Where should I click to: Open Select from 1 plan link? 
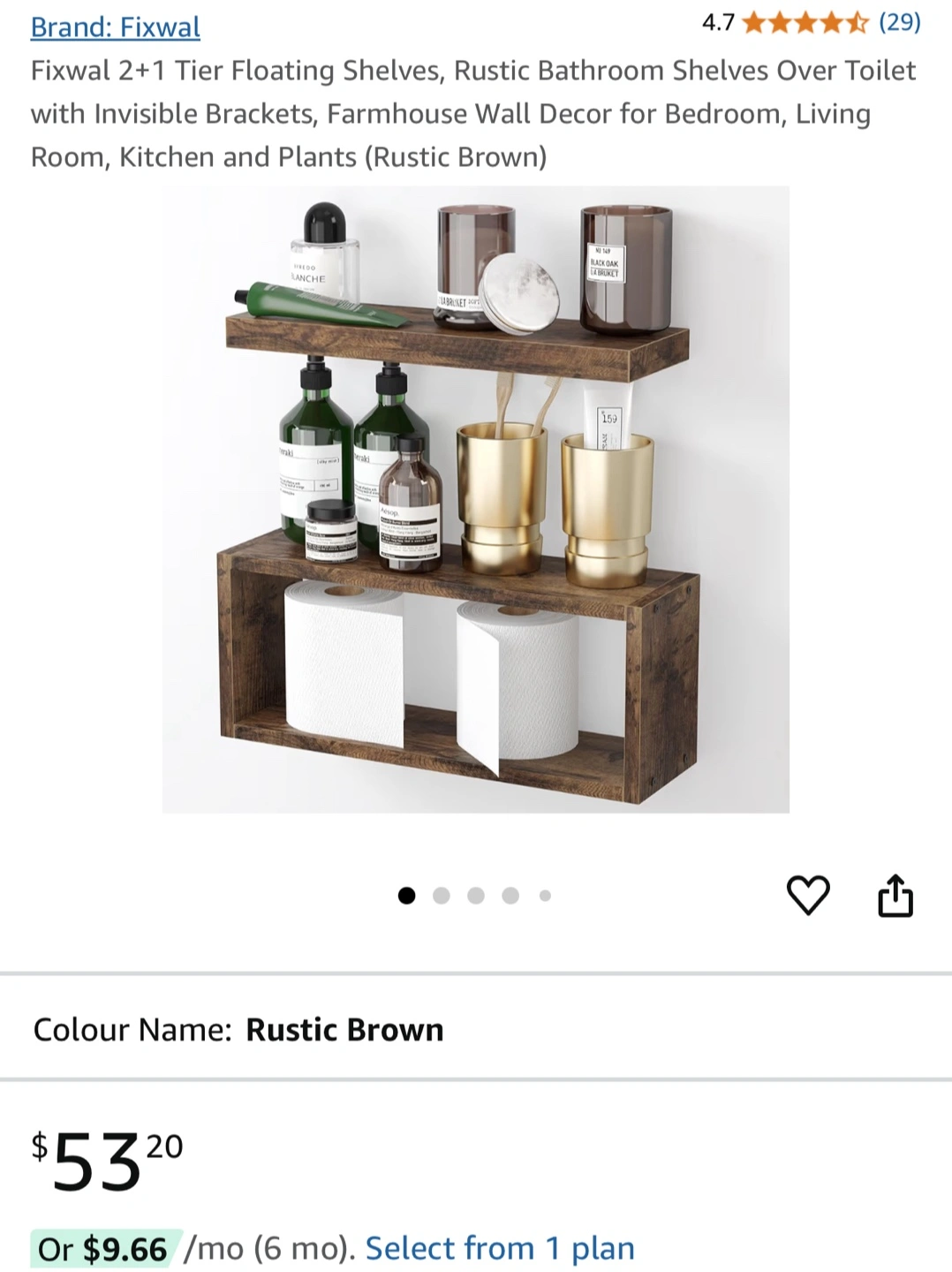point(500,1248)
